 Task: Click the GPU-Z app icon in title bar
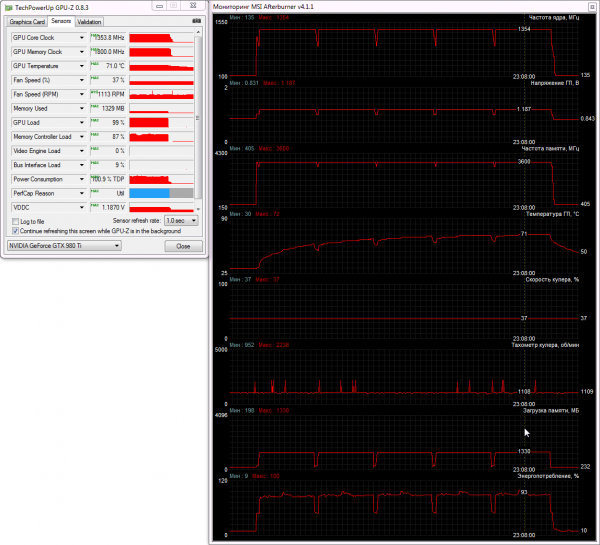coord(8,8)
